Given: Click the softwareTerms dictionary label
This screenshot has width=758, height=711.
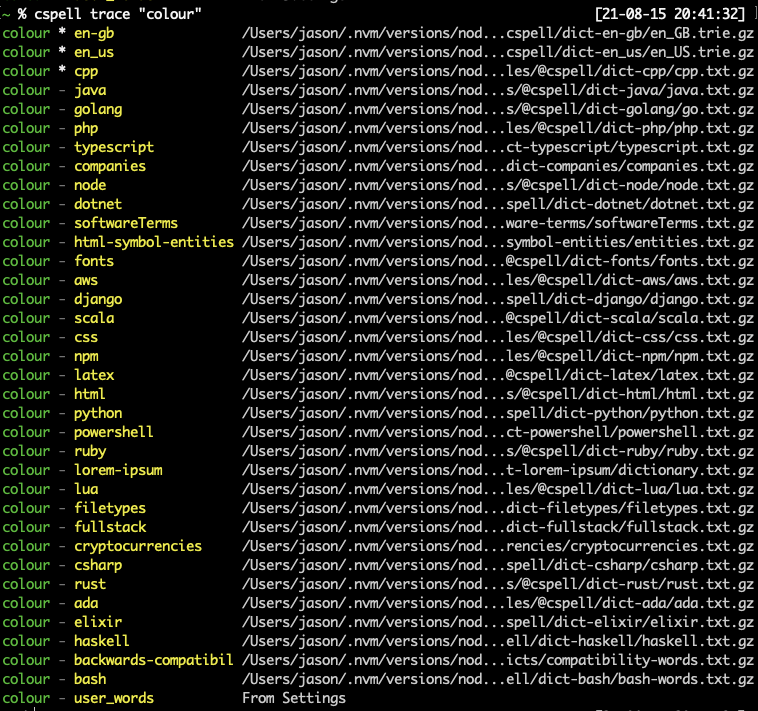Looking at the screenshot, I should [126, 223].
